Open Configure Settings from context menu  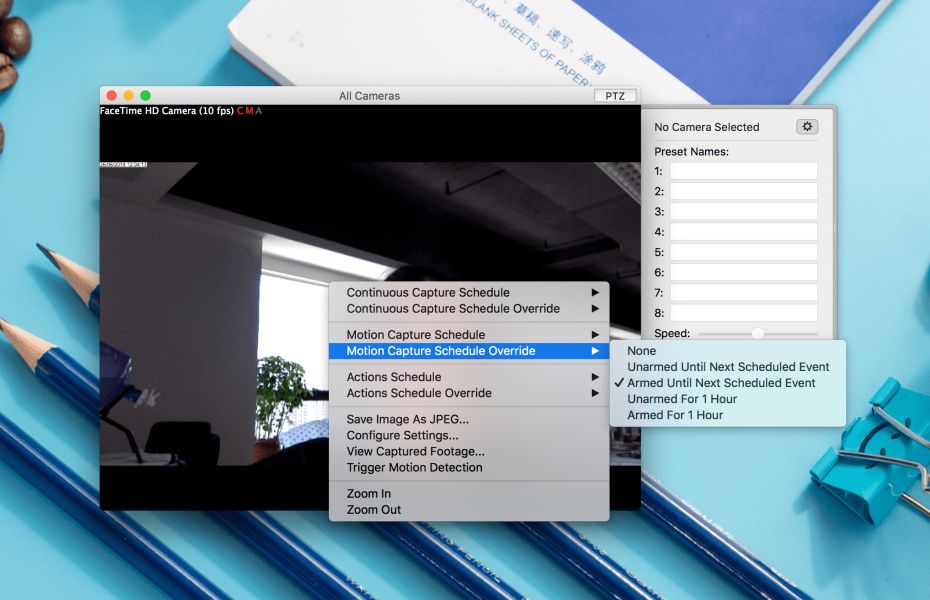point(469,435)
